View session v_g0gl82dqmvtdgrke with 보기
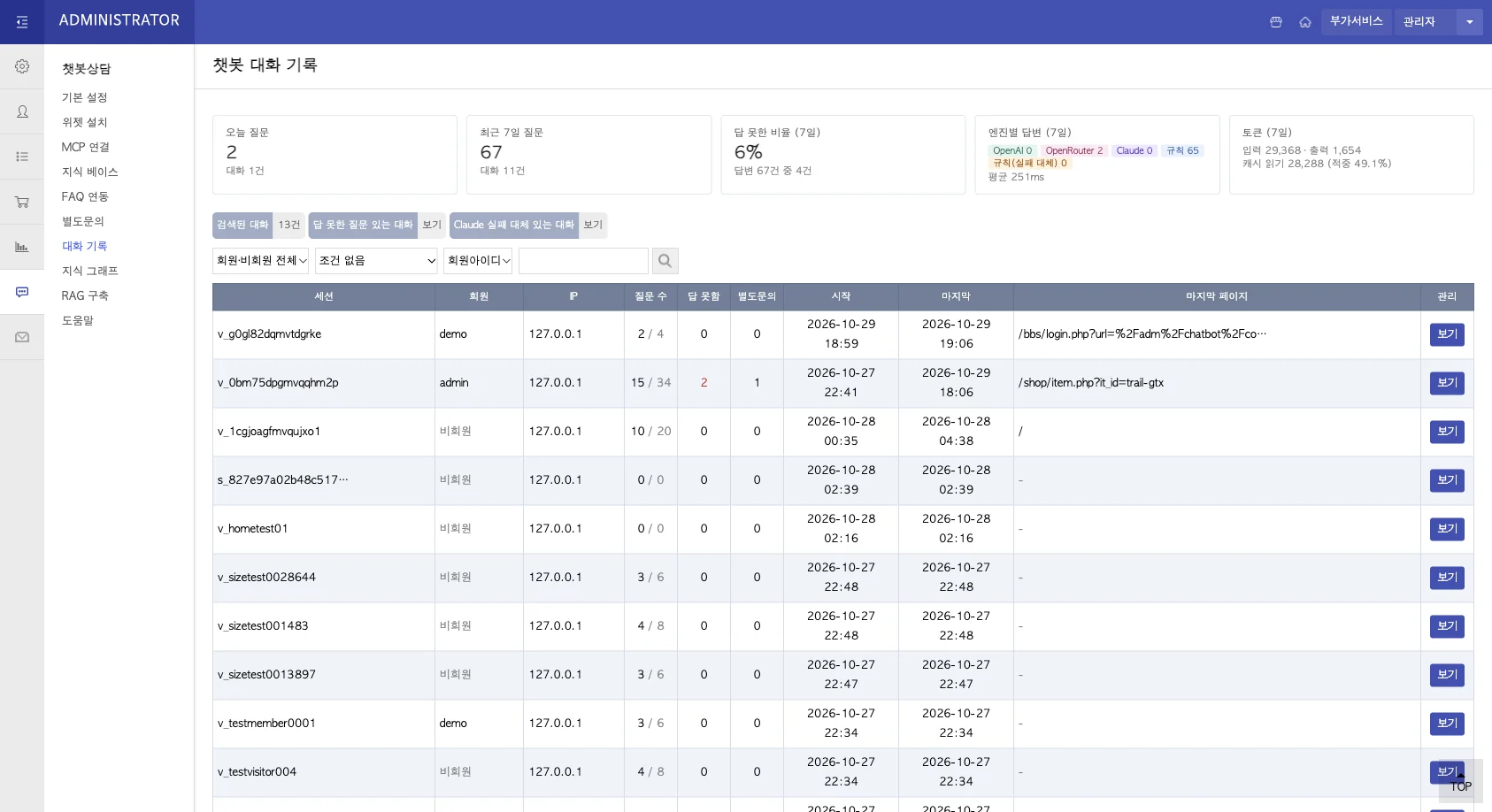Image resolution: width=1492 pixels, height=812 pixels. [x=1447, y=334]
